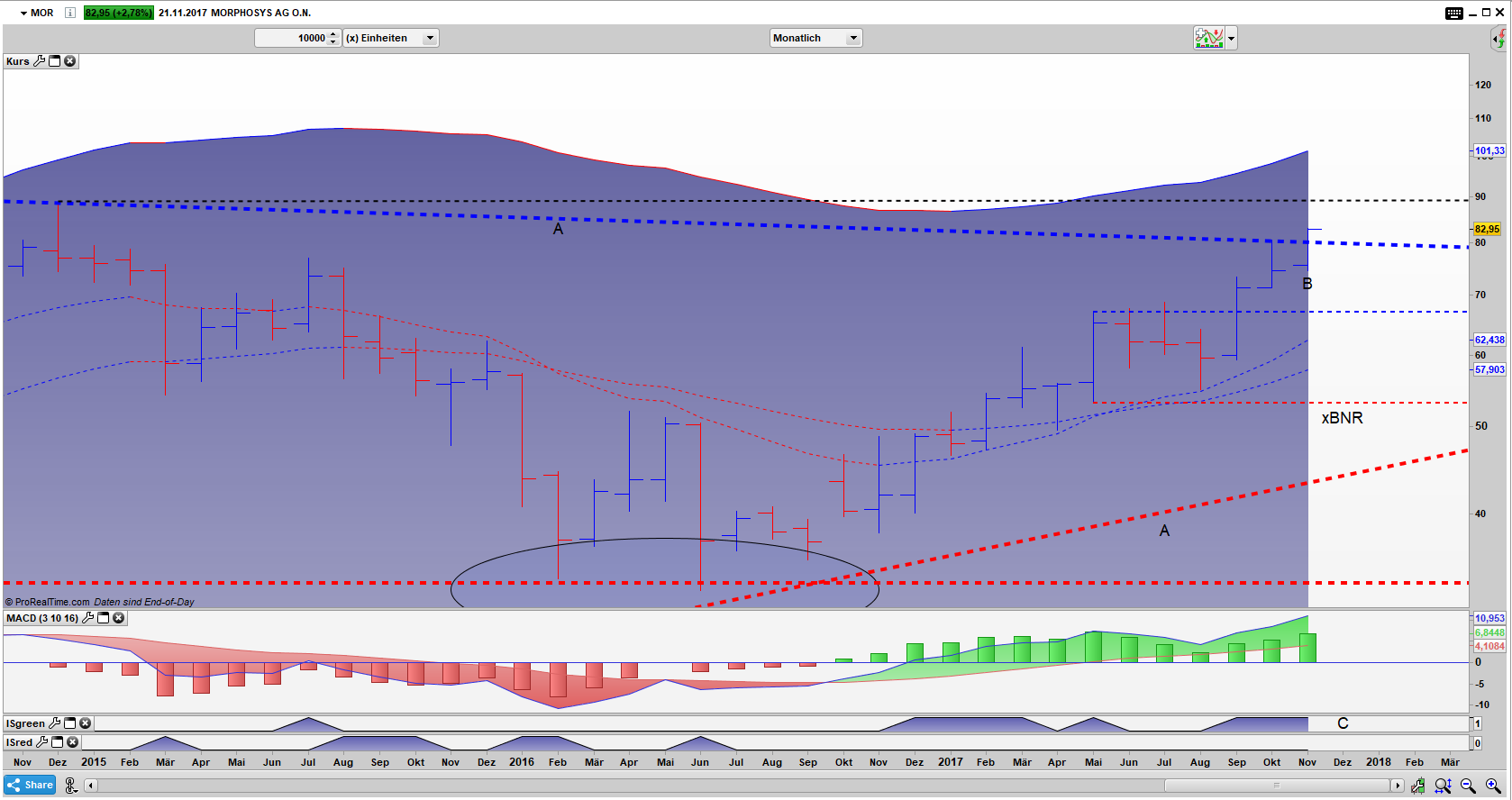1512x800 pixels.
Task: Click the 101,33 price axis label
Action: tap(1489, 150)
